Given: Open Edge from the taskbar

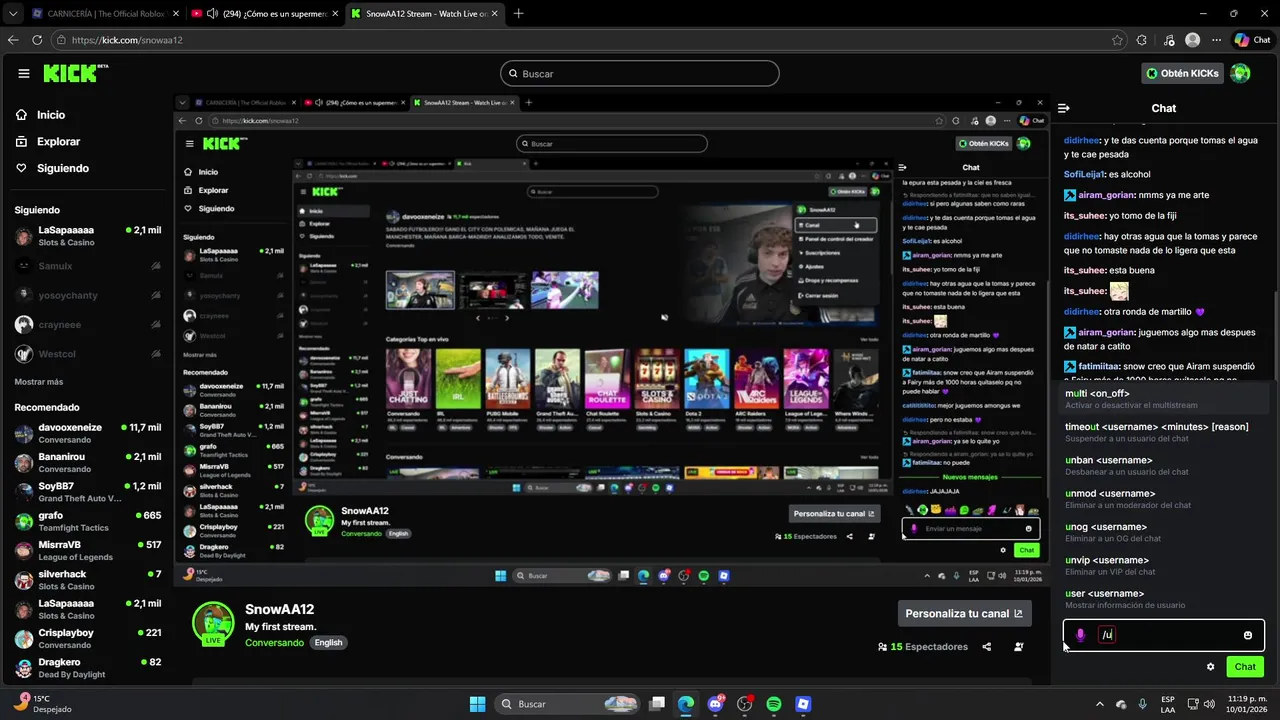Looking at the screenshot, I should (x=685, y=704).
